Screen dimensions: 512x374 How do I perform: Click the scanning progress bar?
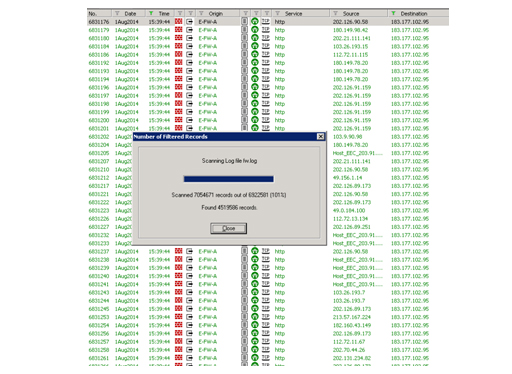click(x=229, y=179)
